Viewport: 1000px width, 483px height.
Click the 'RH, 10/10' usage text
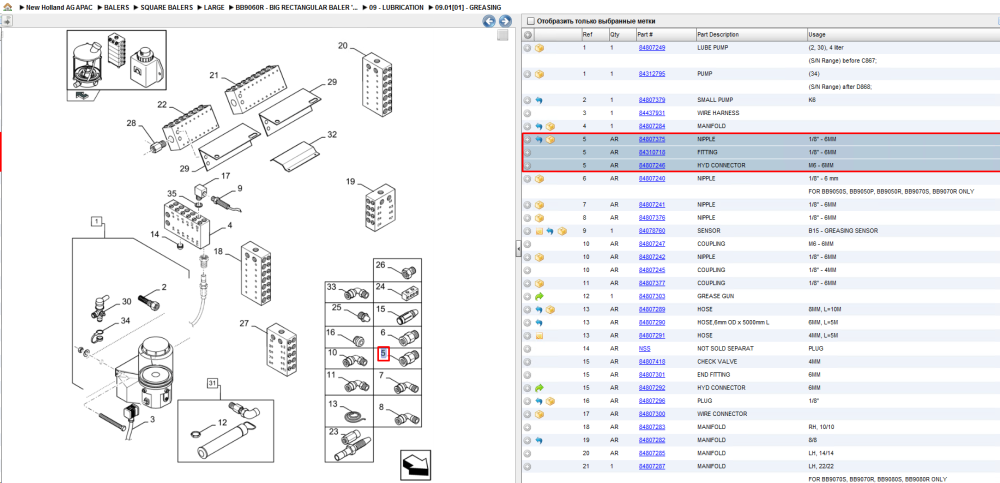coord(820,427)
